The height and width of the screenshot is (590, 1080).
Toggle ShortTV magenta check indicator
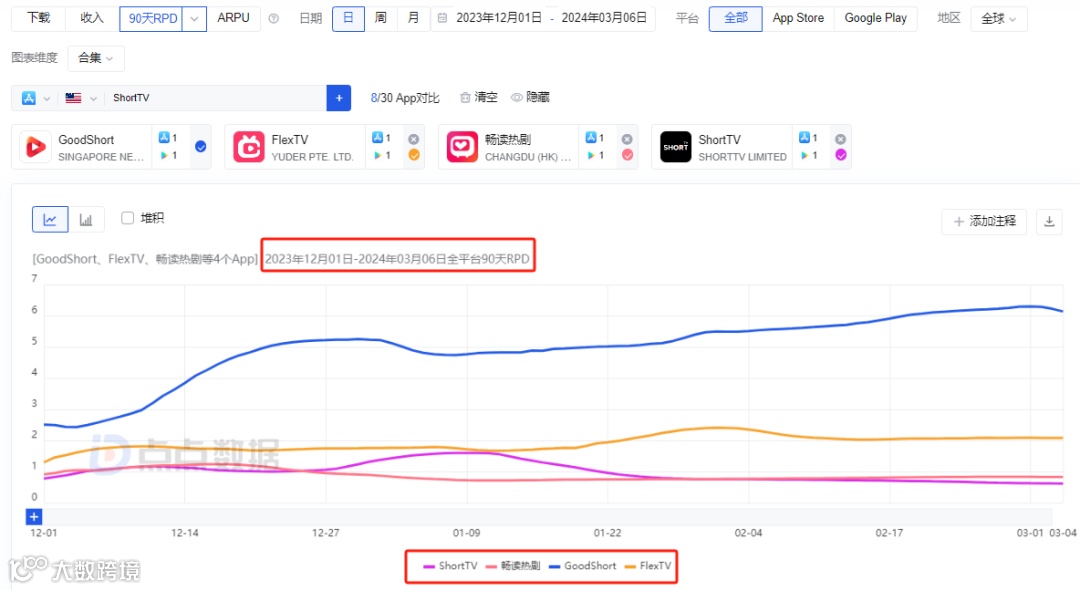click(x=841, y=155)
